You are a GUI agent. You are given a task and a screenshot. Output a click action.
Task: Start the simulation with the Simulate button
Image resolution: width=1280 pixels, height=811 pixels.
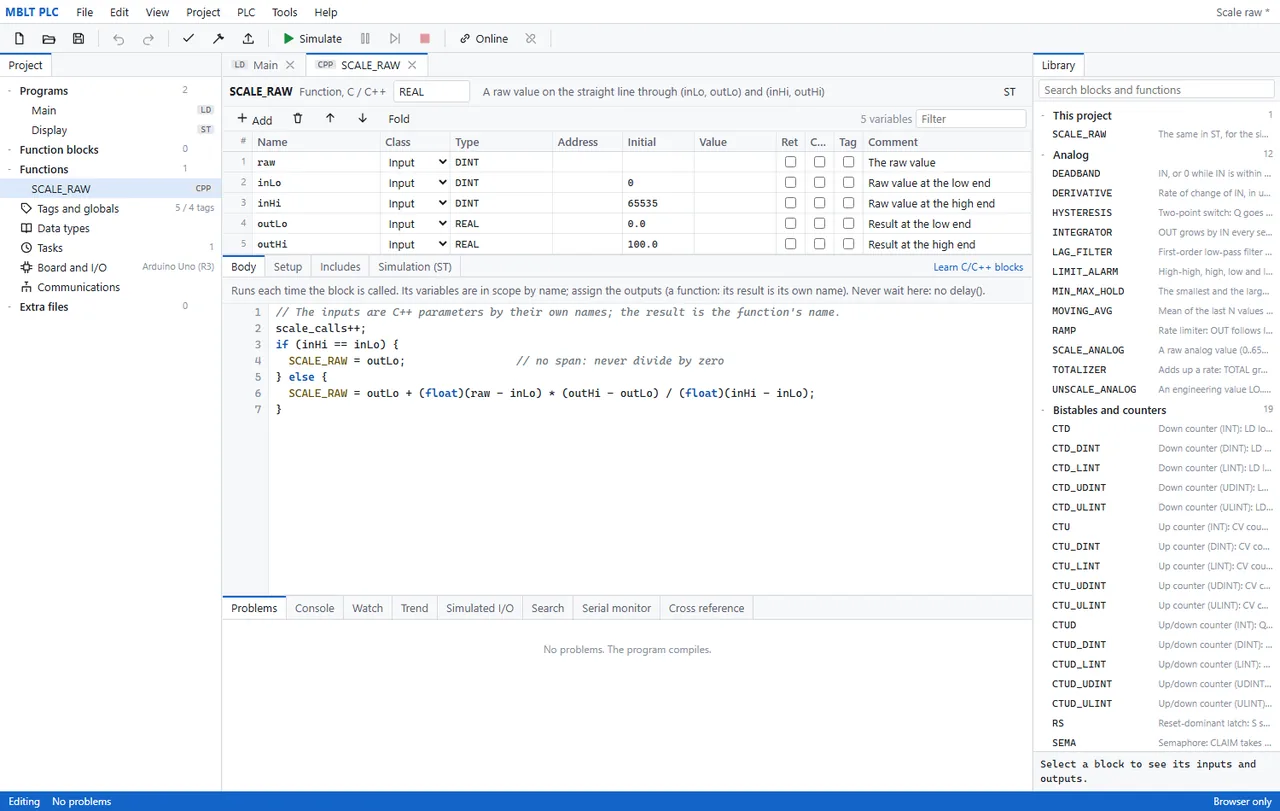[312, 39]
